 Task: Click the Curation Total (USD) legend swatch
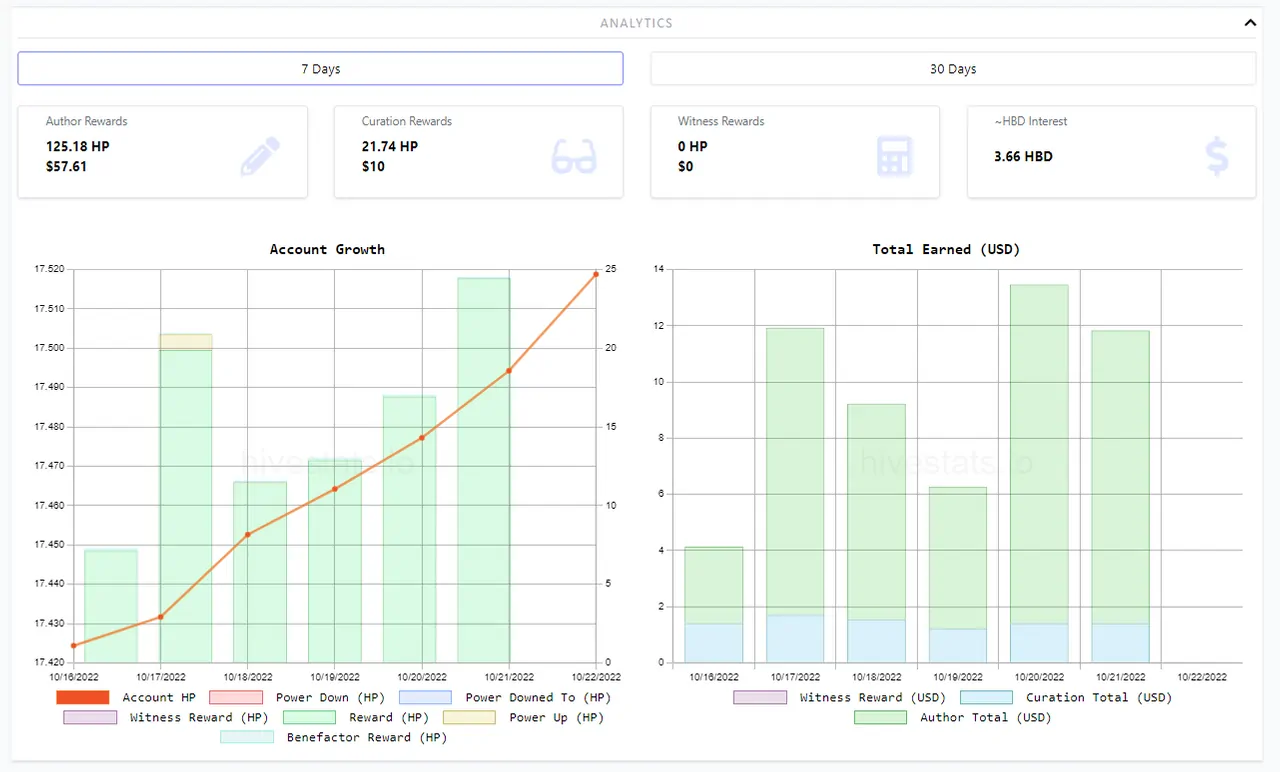point(987,697)
